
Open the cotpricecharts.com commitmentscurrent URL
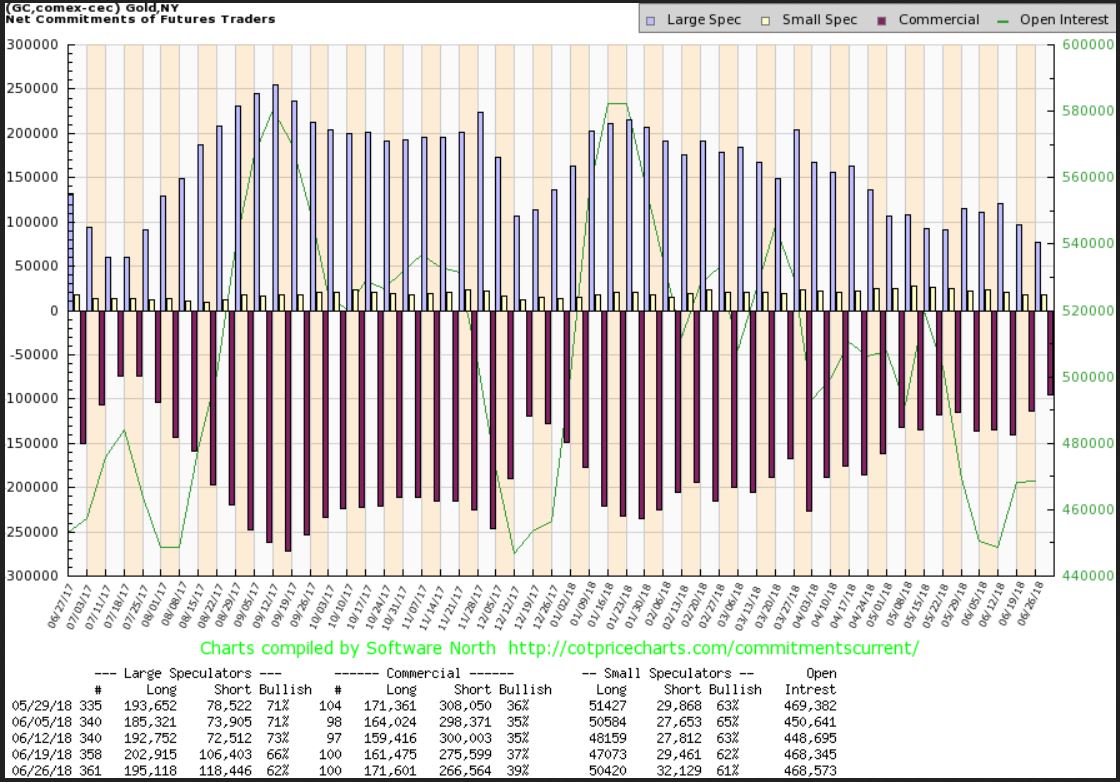(714, 648)
